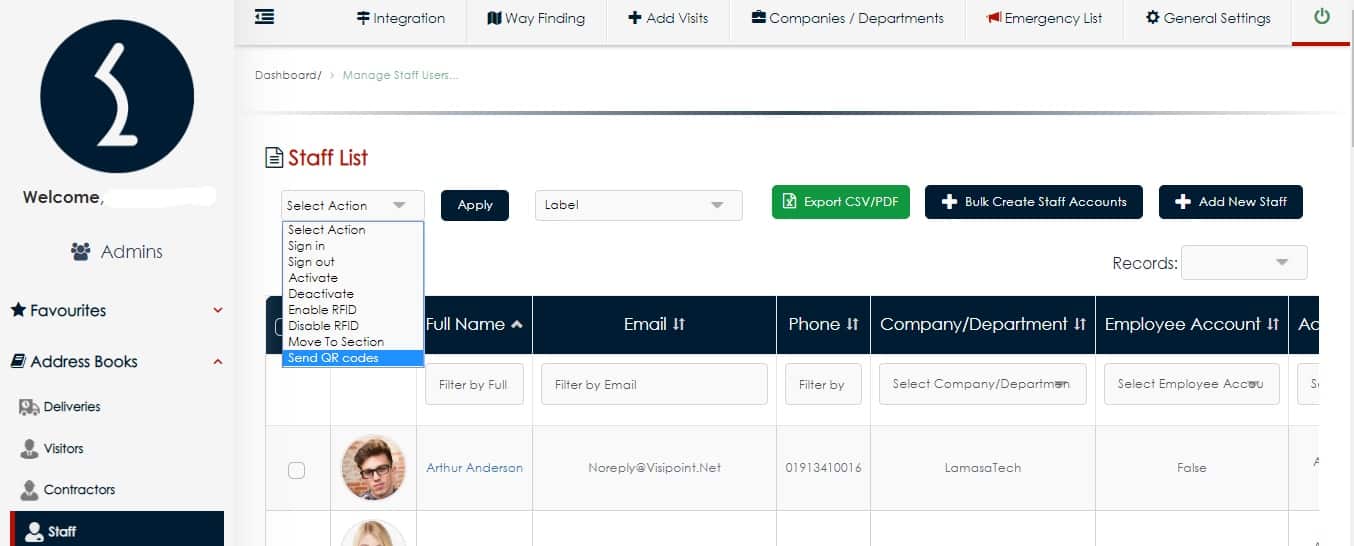Click the hamburger menu collapse icon

pyautogui.click(x=264, y=17)
